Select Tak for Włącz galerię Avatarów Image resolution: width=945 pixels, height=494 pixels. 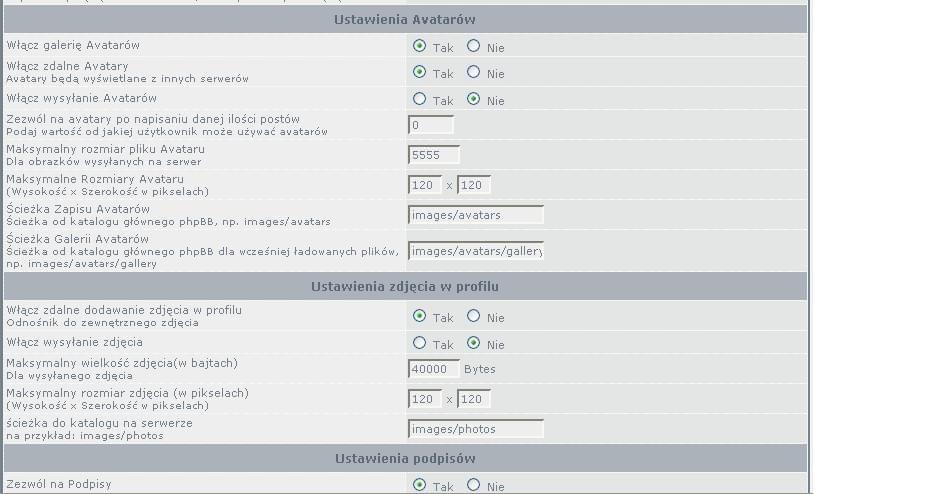(419, 46)
